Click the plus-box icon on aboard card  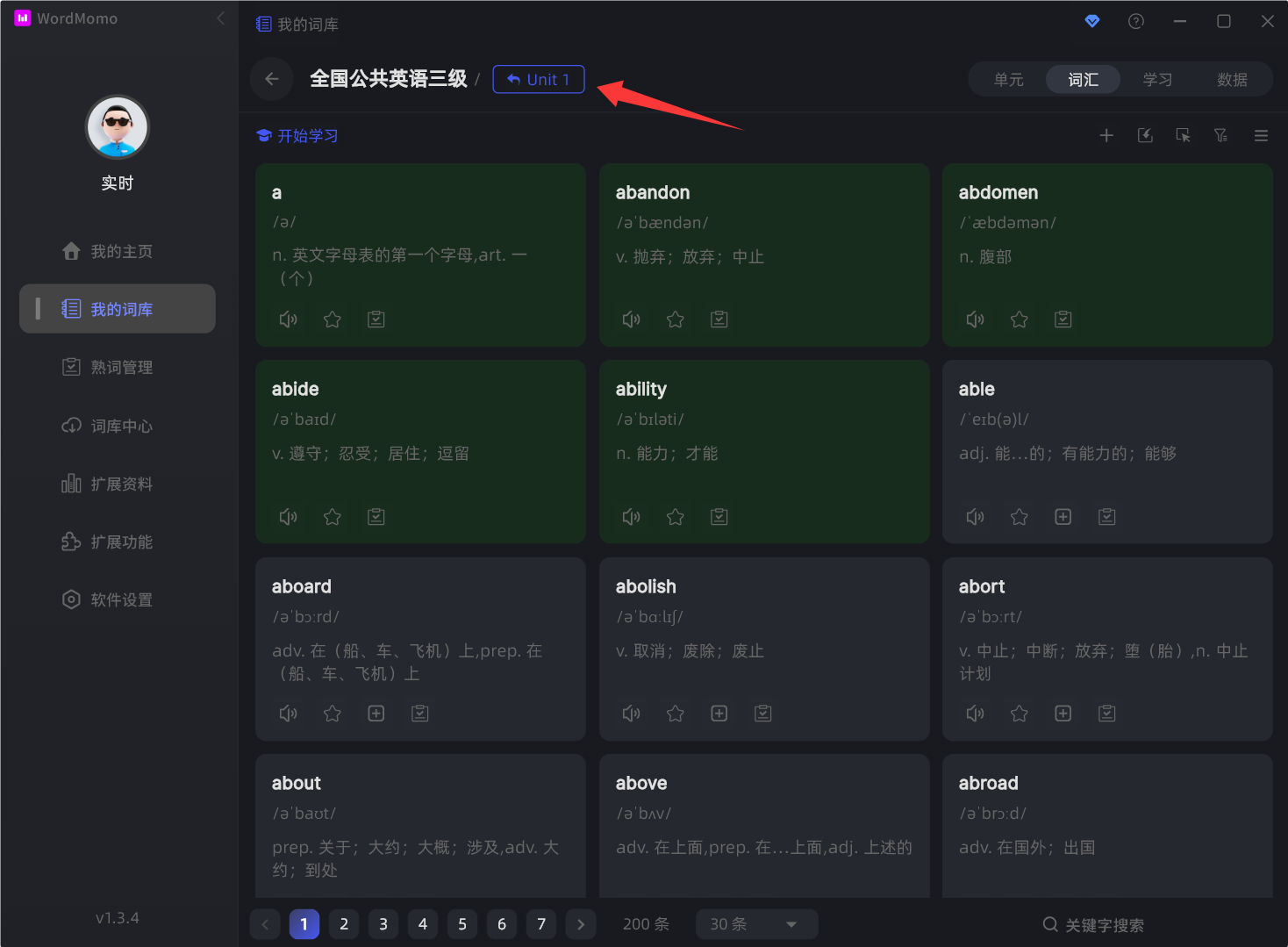pyautogui.click(x=376, y=714)
